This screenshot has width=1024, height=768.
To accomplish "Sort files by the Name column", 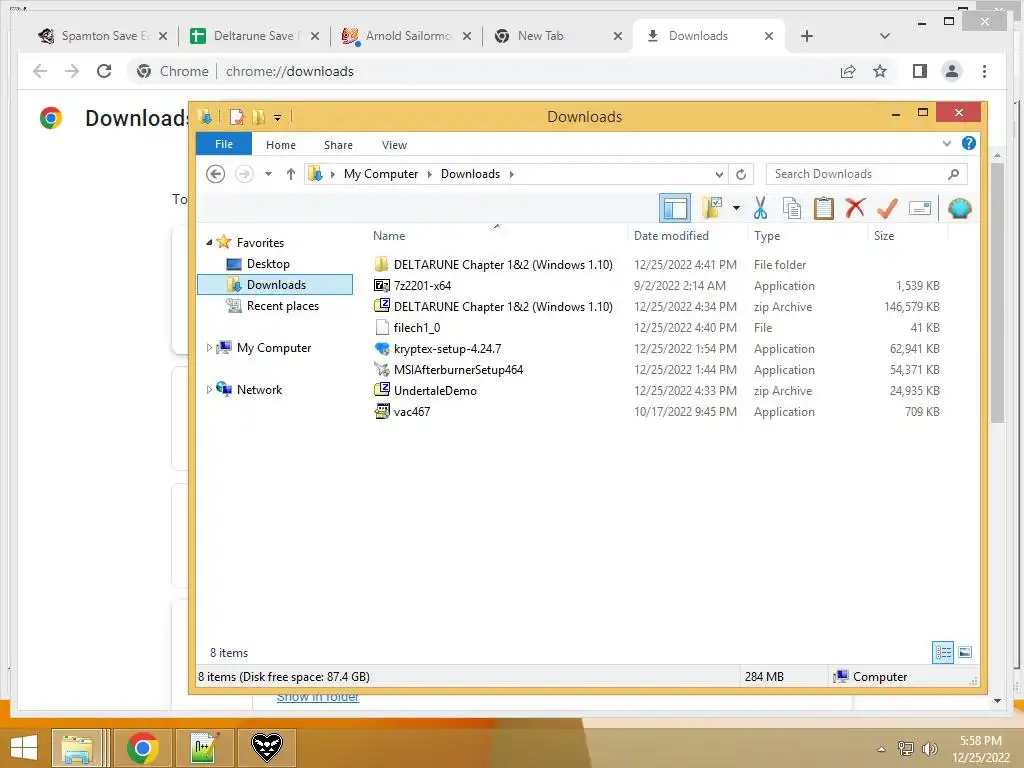I will 389,236.
